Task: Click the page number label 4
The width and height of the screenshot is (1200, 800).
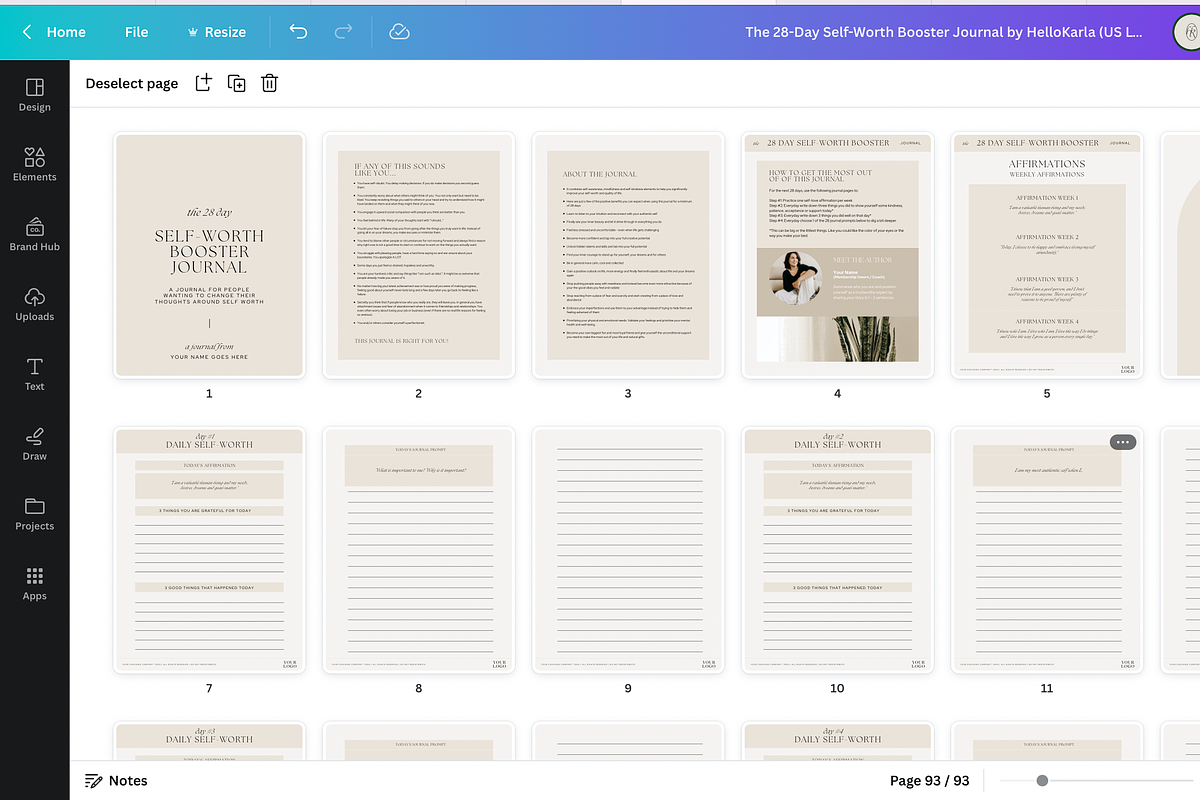Action: [x=837, y=394]
